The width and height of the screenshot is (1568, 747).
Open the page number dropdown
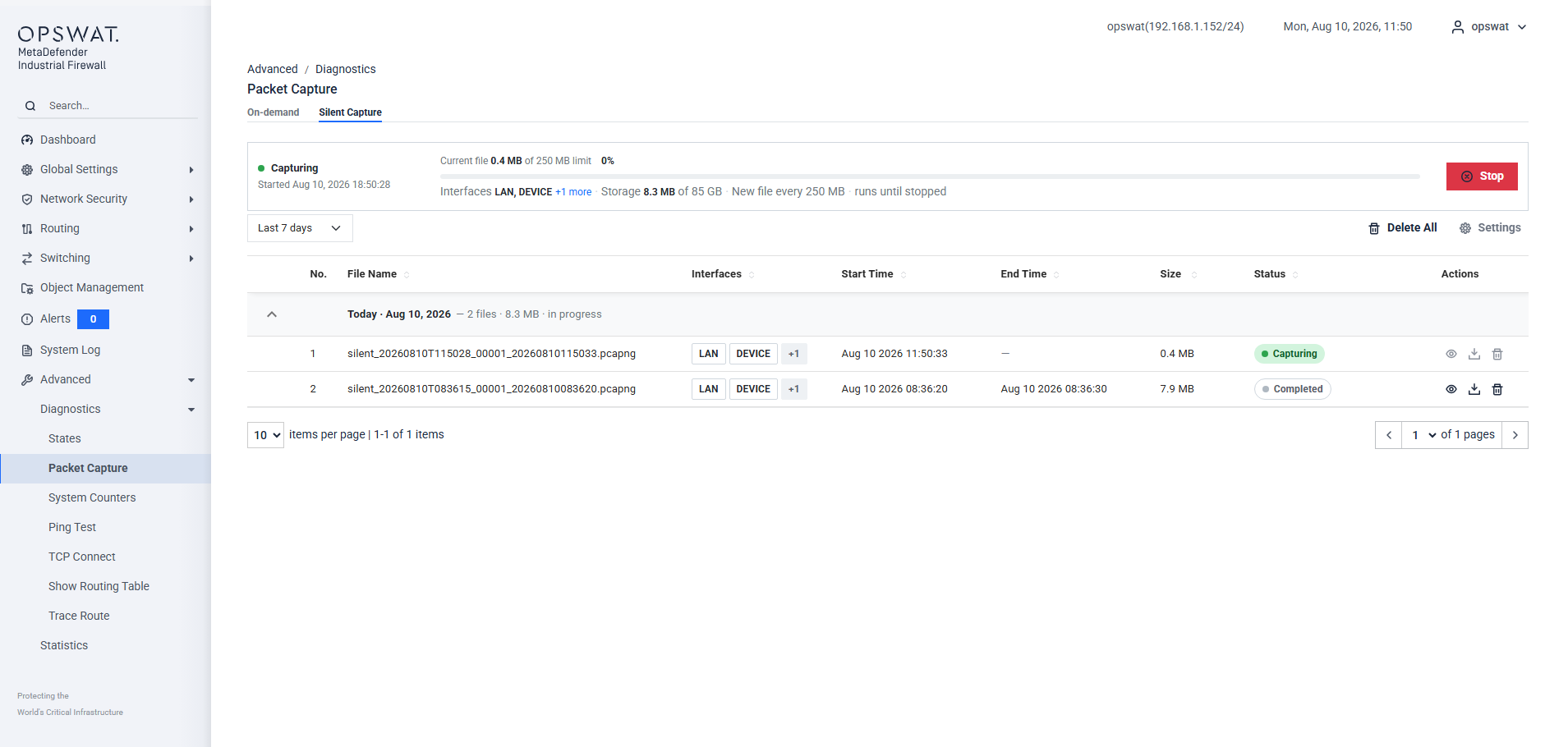coord(1423,435)
